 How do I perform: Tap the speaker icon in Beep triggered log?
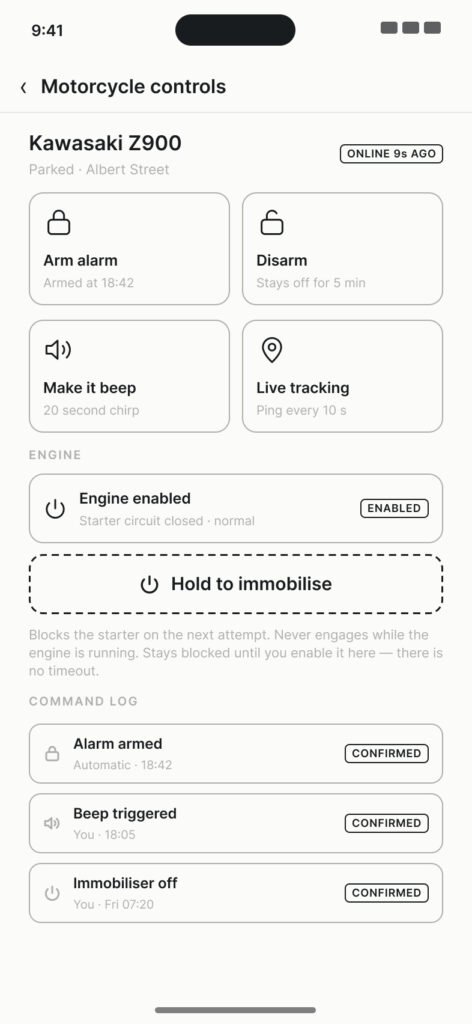click(52, 824)
